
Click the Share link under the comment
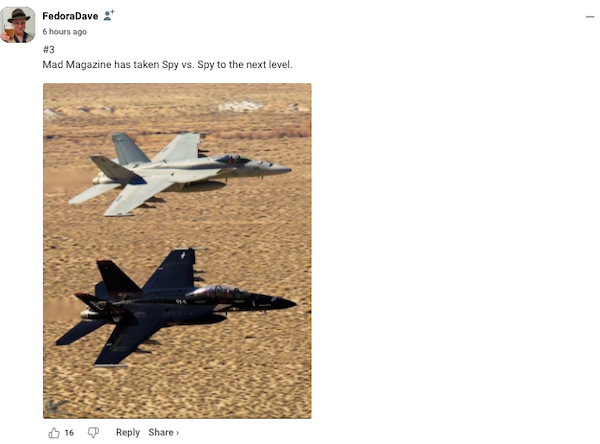click(x=161, y=433)
